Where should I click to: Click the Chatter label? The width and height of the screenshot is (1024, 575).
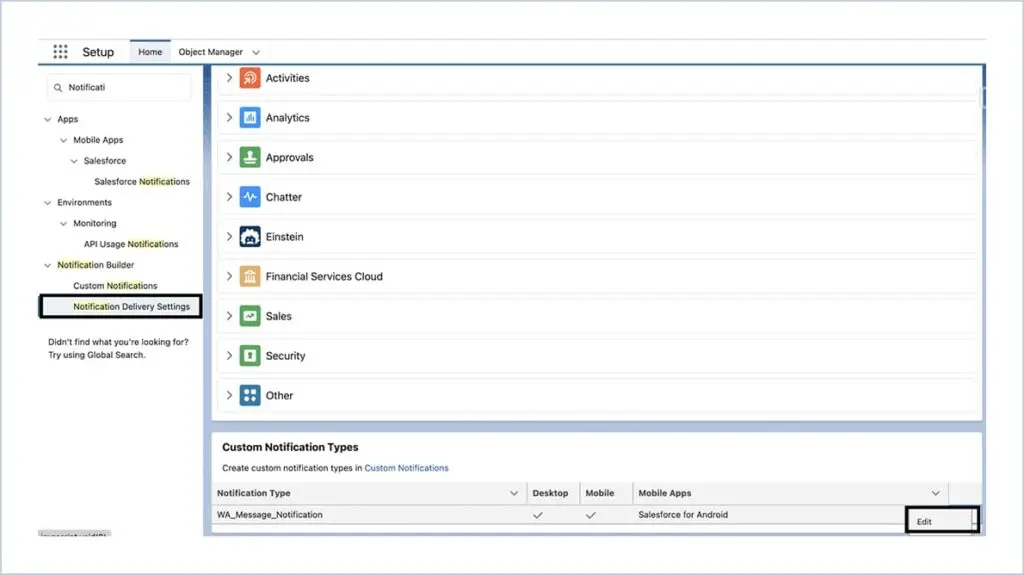(x=283, y=197)
